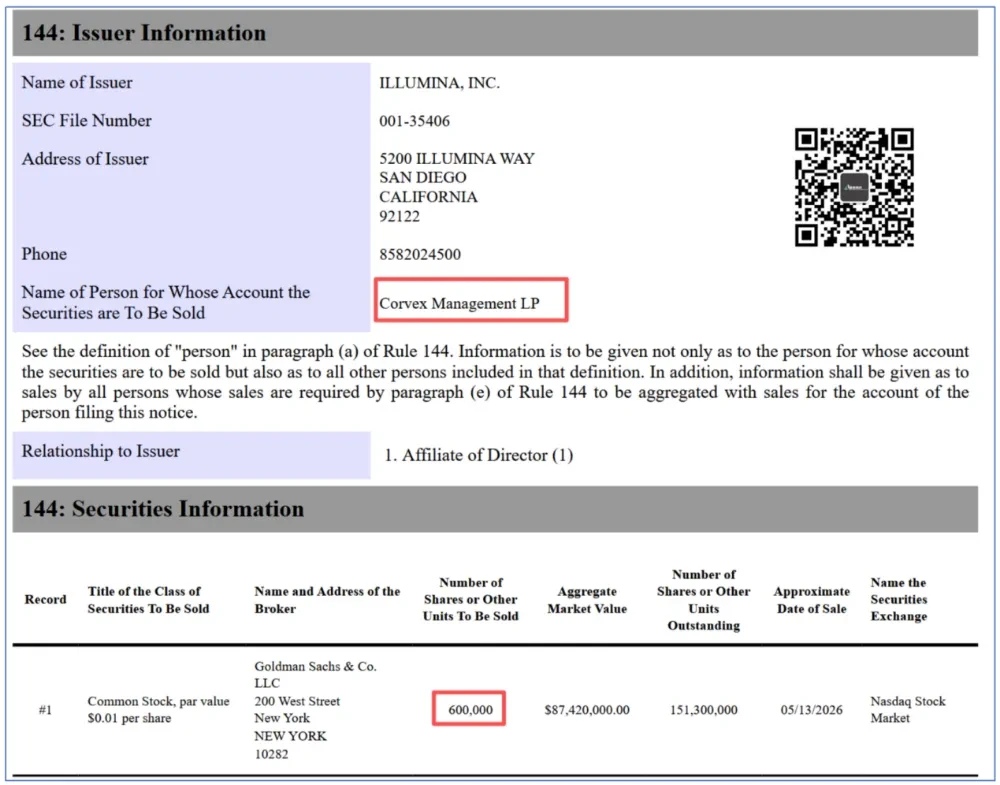Screen dimensions: 1000x785
Task: Click the Record #1 cell
Action: [45, 710]
